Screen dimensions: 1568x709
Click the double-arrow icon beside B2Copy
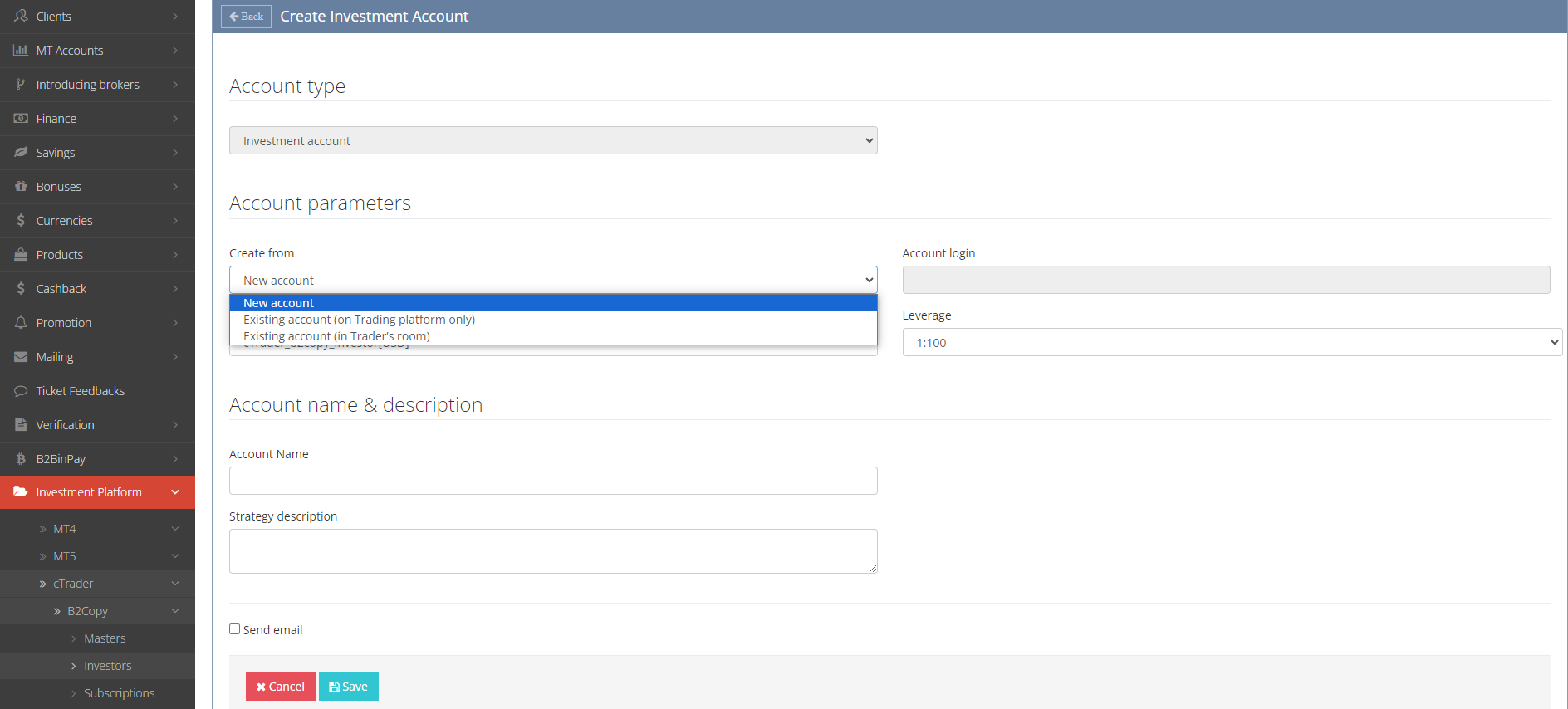[x=57, y=611]
